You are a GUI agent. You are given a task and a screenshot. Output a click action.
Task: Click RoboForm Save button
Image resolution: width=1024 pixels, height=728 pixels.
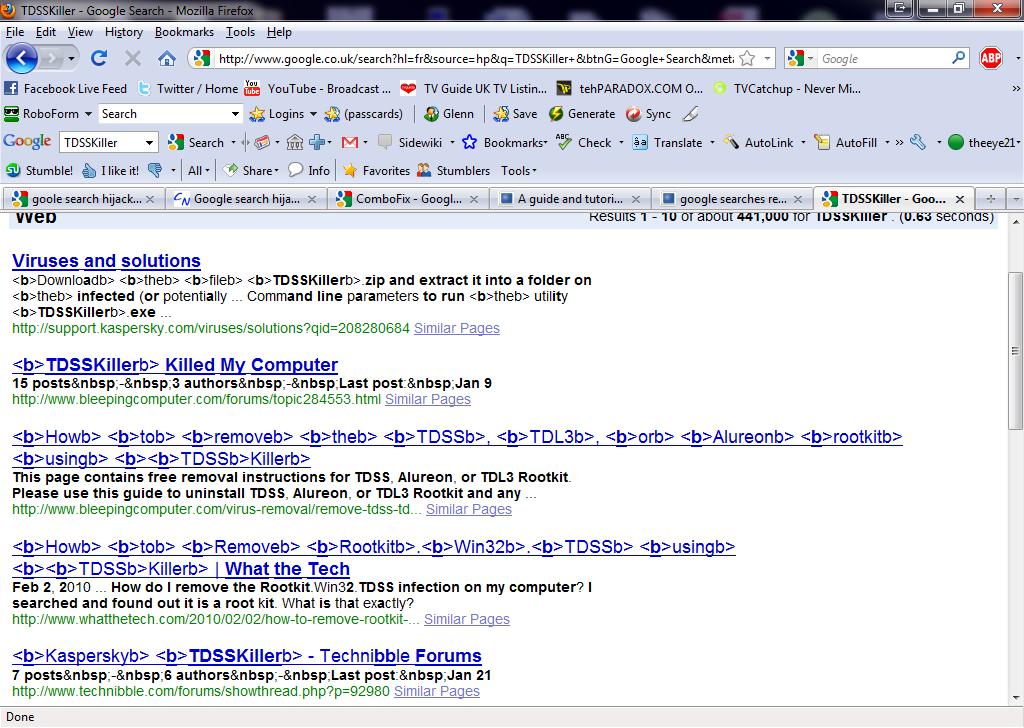515,114
